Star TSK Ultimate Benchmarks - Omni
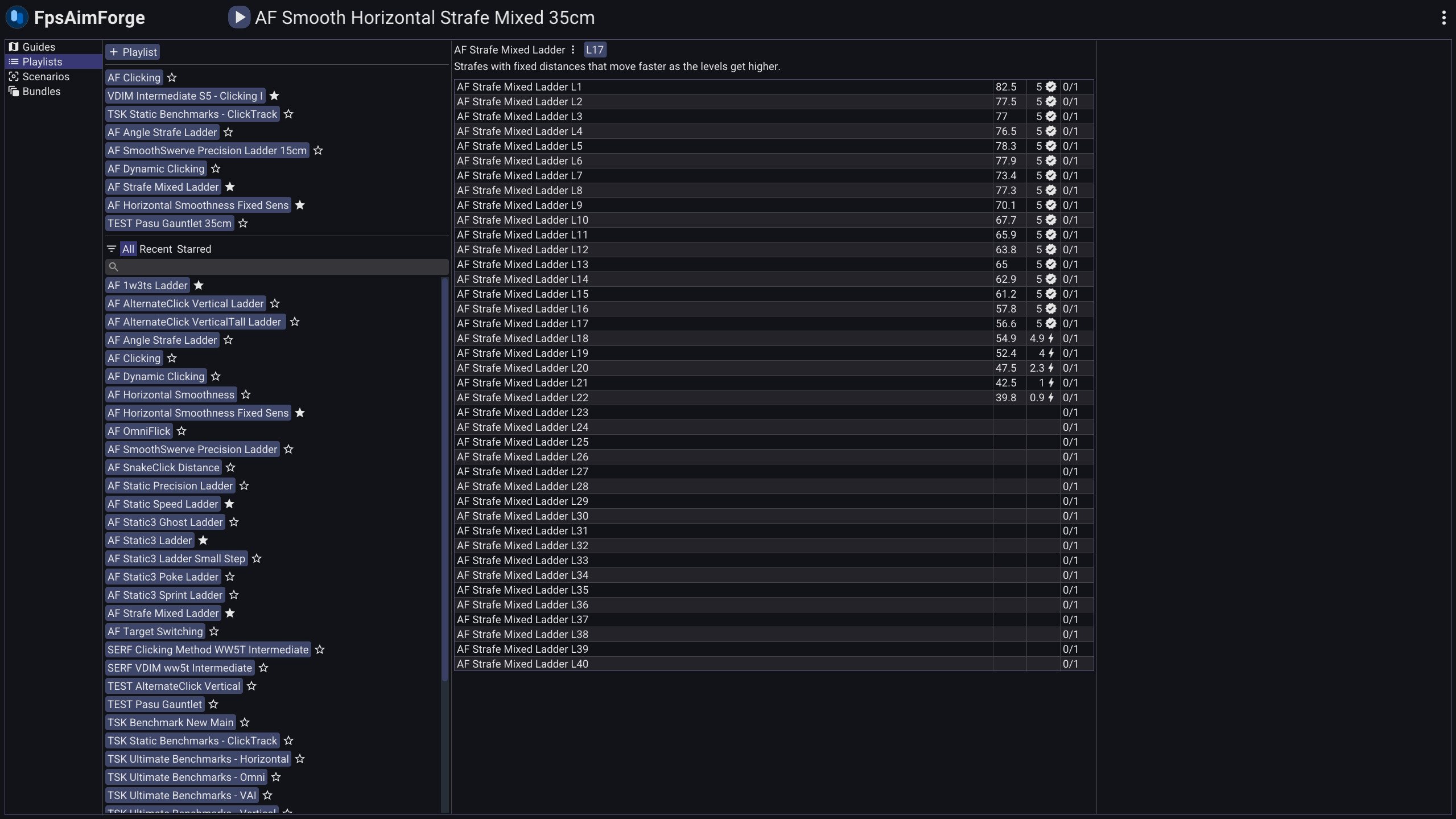 tap(276, 777)
